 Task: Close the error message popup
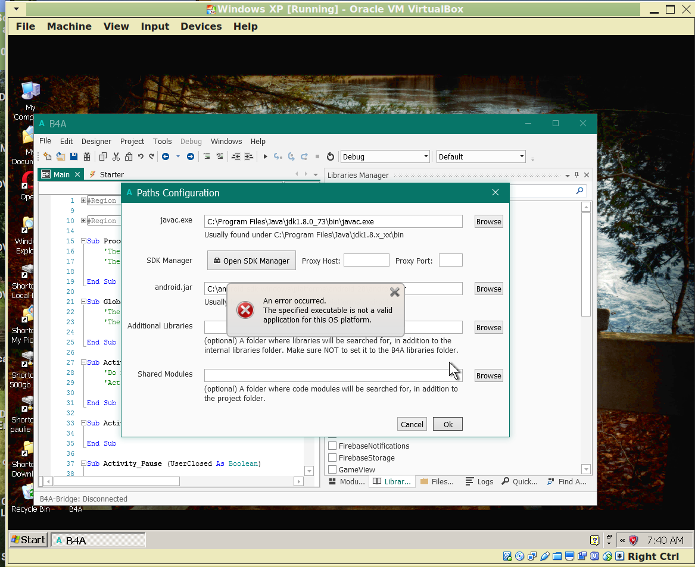click(x=394, y=292)
